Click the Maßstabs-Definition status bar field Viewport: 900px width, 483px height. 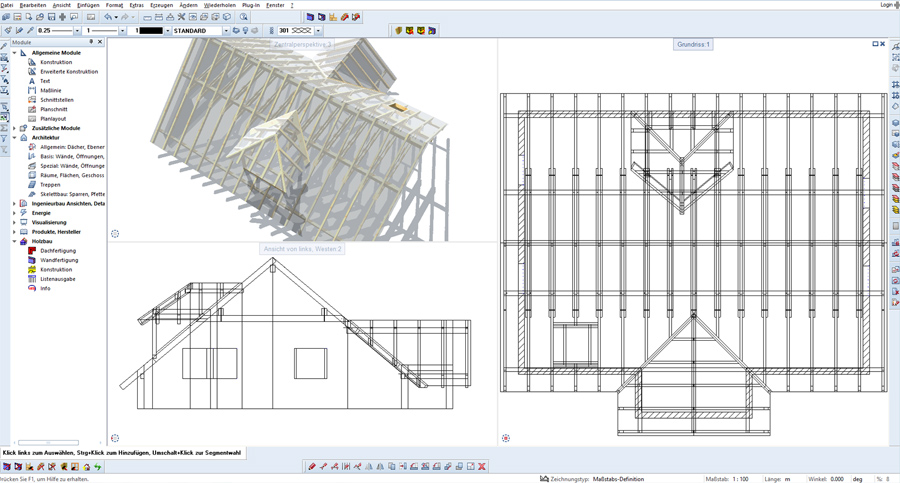618,479
